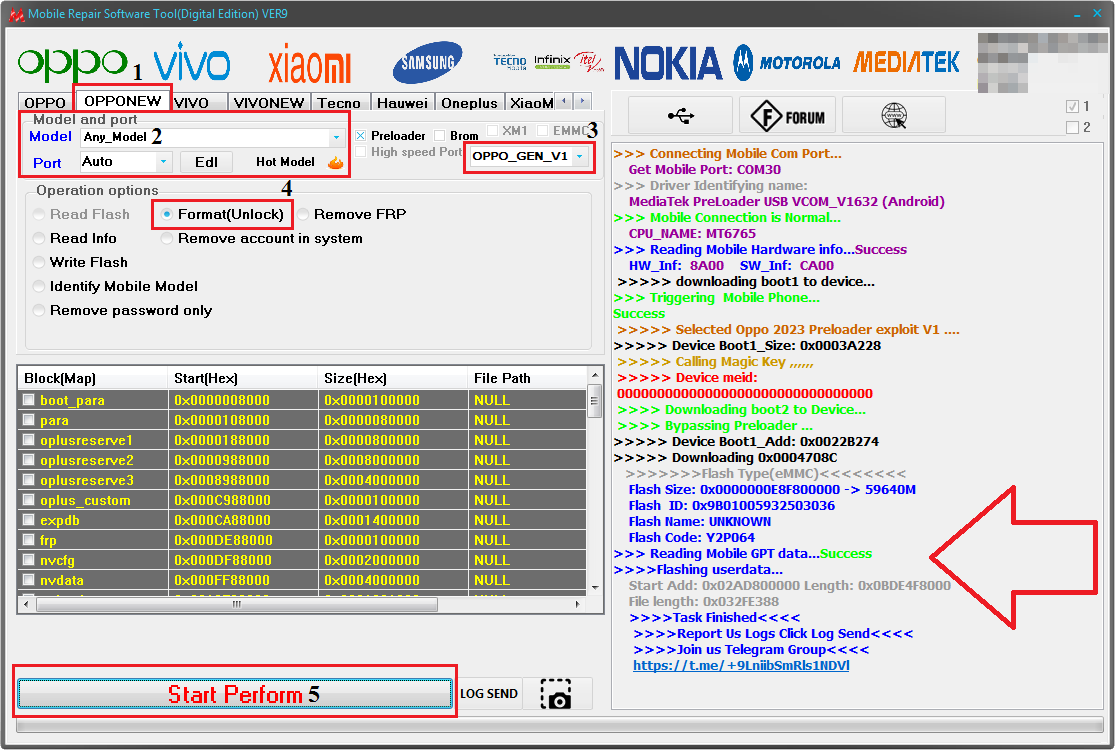Toggle checkbox labeled 1 at top right
This screenshot has height=750, width=1115.
[1072, 106]
